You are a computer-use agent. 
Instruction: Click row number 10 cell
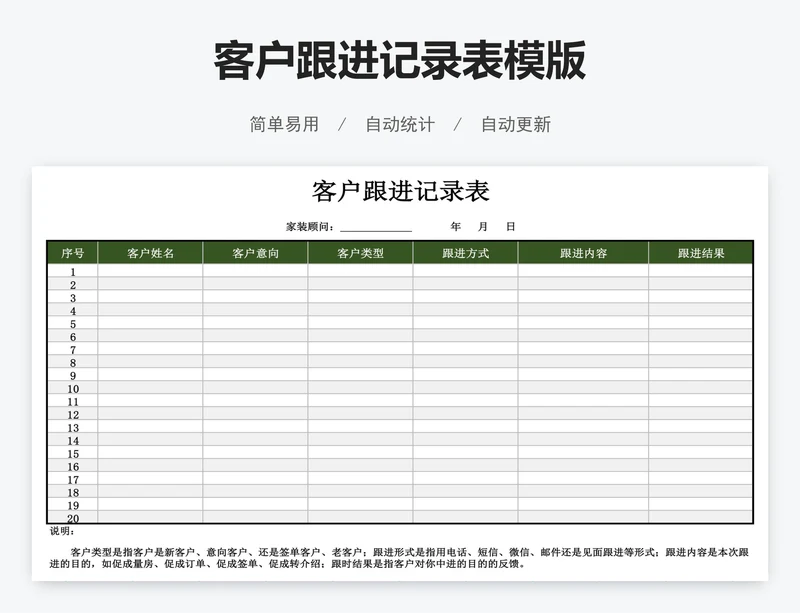[72, 388]
